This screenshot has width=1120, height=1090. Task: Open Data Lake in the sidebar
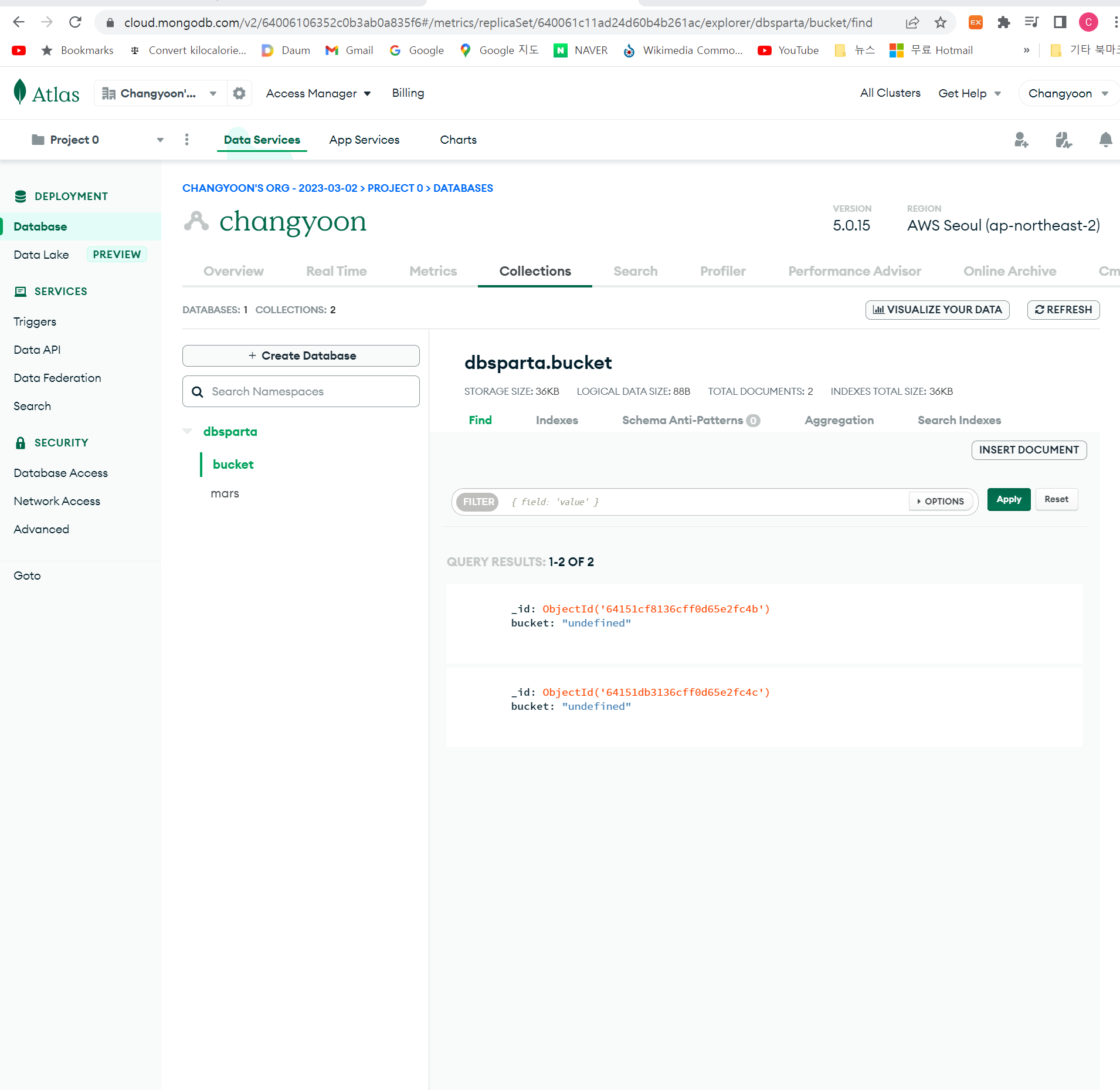(41, 255)
